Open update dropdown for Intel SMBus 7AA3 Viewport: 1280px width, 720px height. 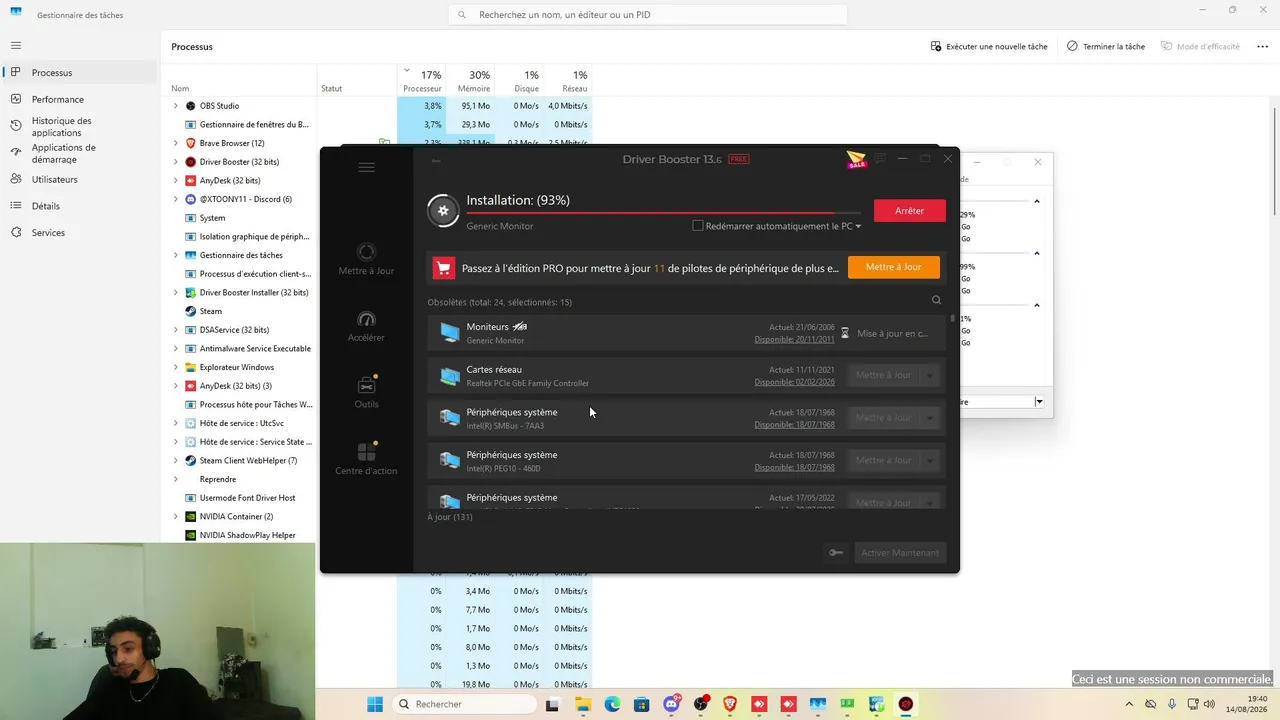click(x=931, y=418)
